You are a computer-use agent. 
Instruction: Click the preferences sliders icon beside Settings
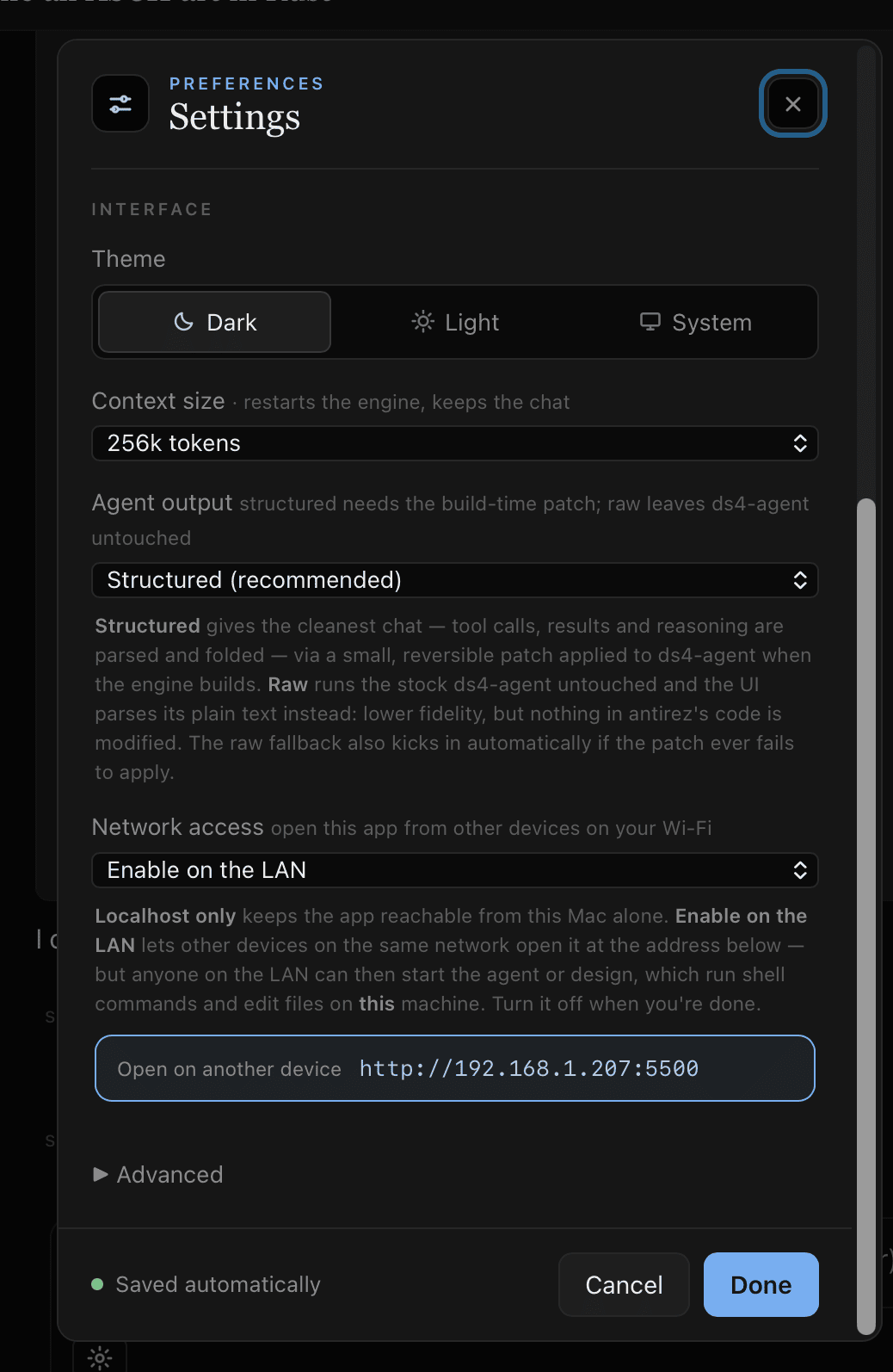[120, 104]
